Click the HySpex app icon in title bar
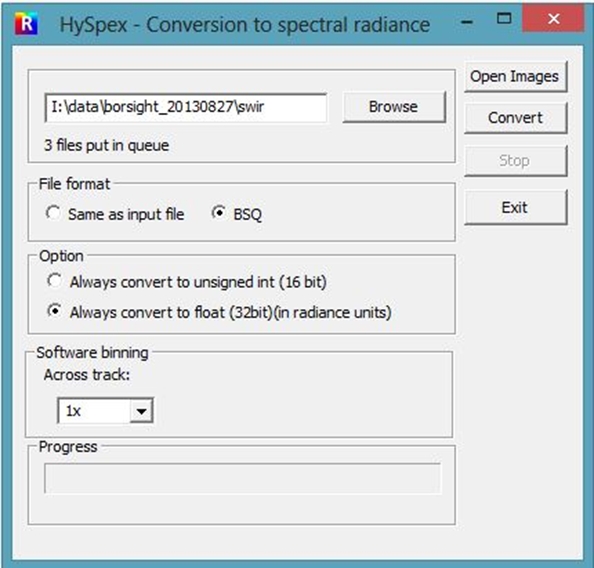The width and height of the screenshot is (594, 568). [26, 23]
